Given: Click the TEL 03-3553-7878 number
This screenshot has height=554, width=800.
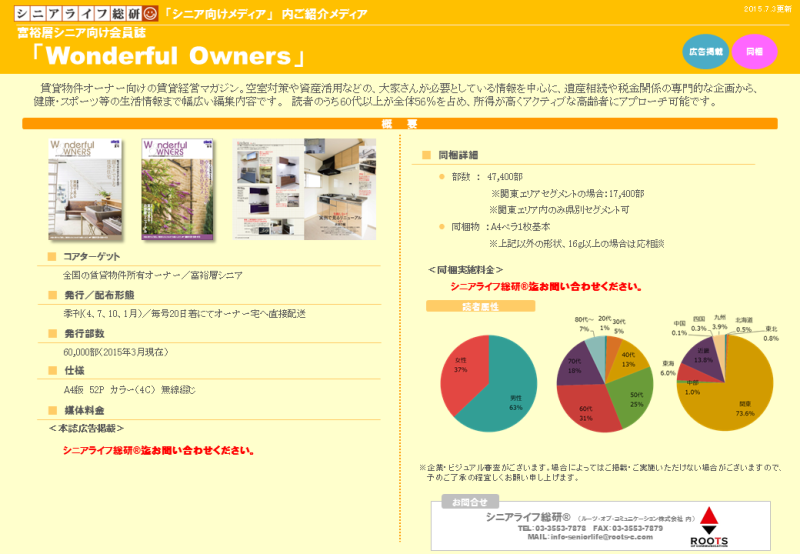Looking at the screenshot, I should (x=552, y=528).
